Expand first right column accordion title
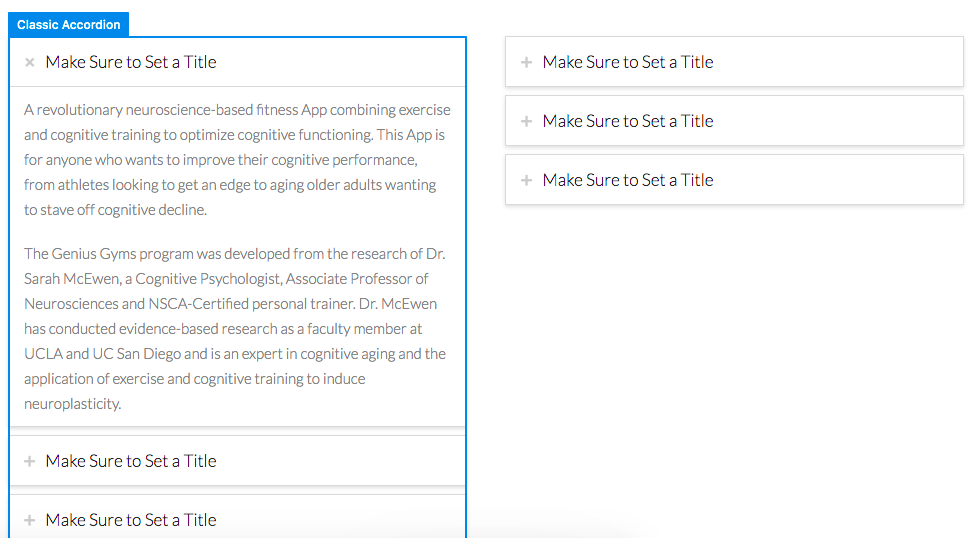 coord(734,62)
